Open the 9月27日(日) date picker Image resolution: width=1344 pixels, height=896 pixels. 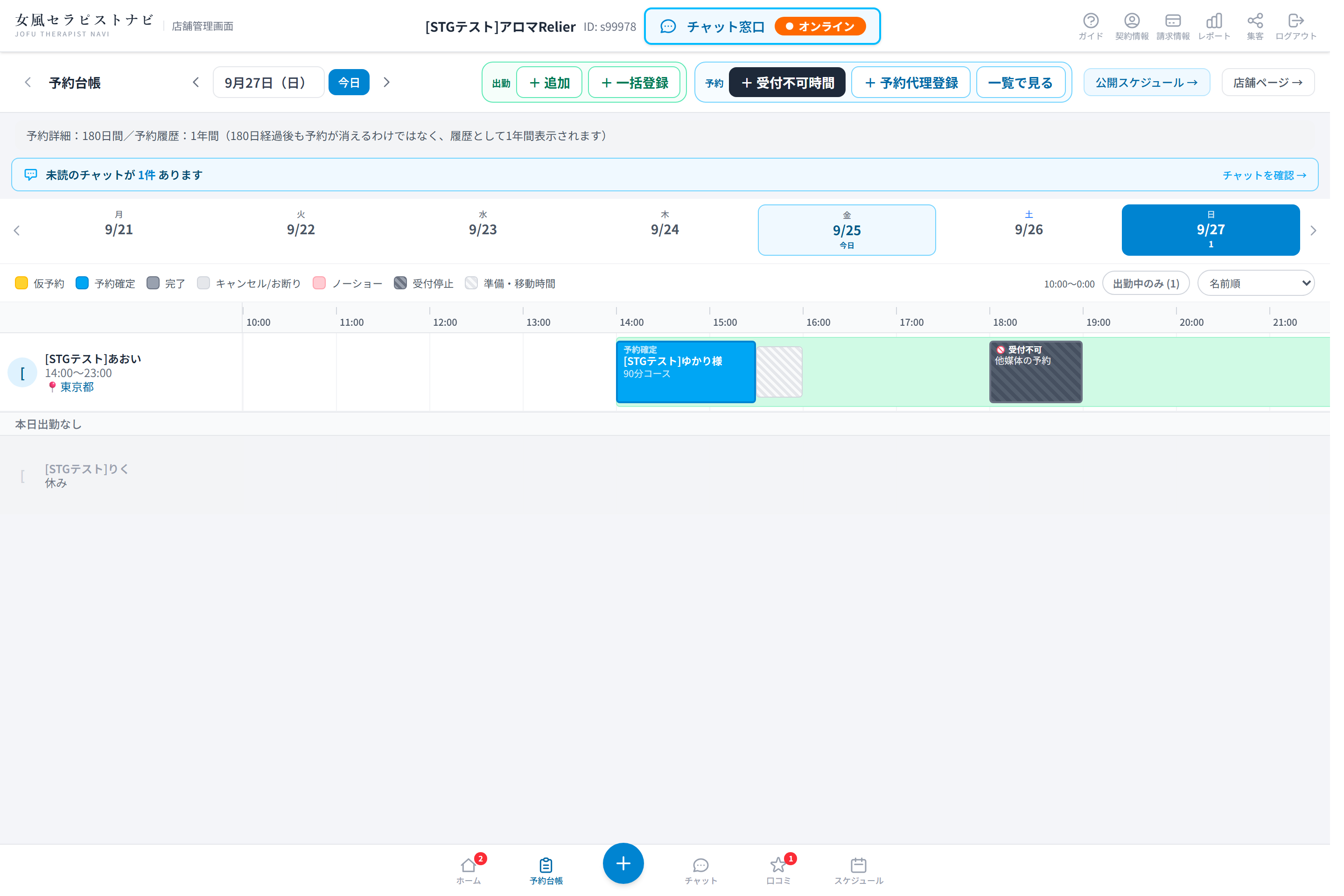pyautogui.click(x=271, y=83)
